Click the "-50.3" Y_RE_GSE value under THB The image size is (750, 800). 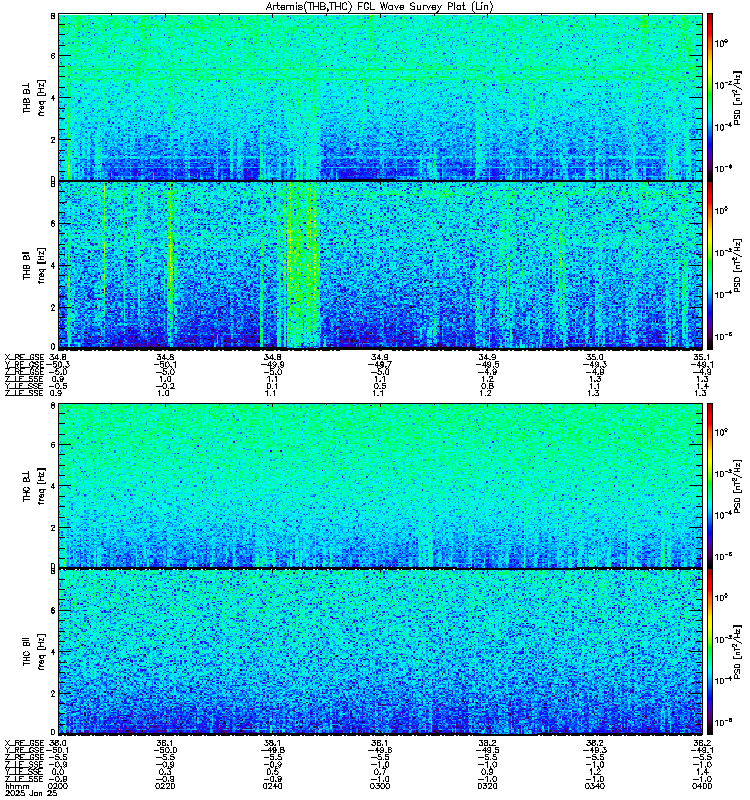tap(58, 364)
